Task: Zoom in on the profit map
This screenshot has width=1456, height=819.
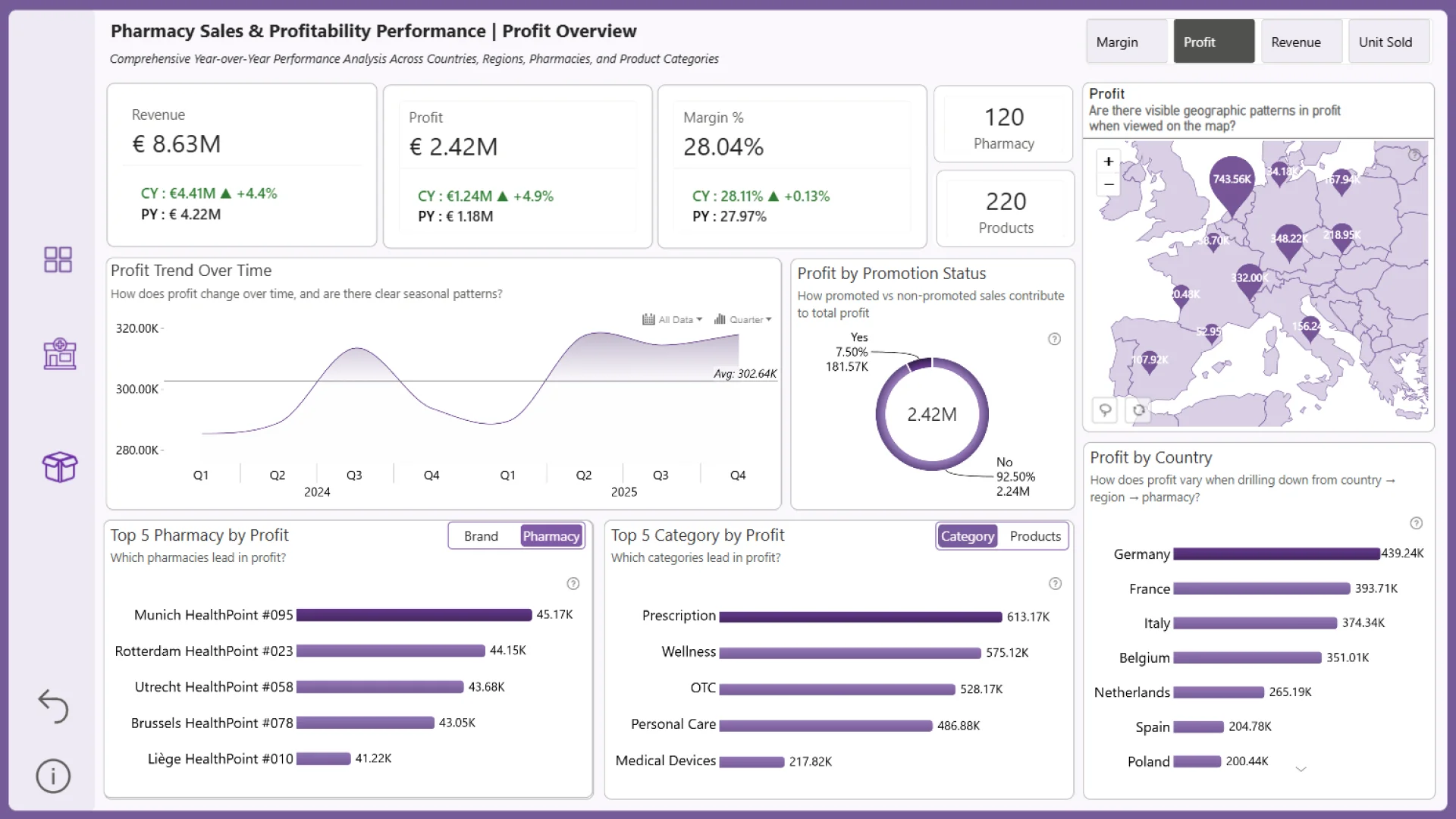Action: [x=1108, y=162]
